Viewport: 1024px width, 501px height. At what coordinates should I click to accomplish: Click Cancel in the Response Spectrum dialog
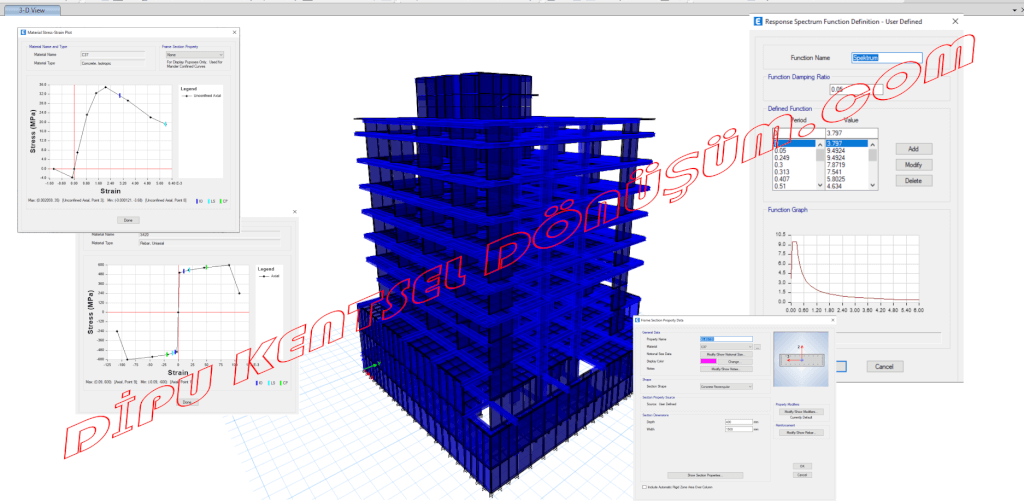coord(884,366)
